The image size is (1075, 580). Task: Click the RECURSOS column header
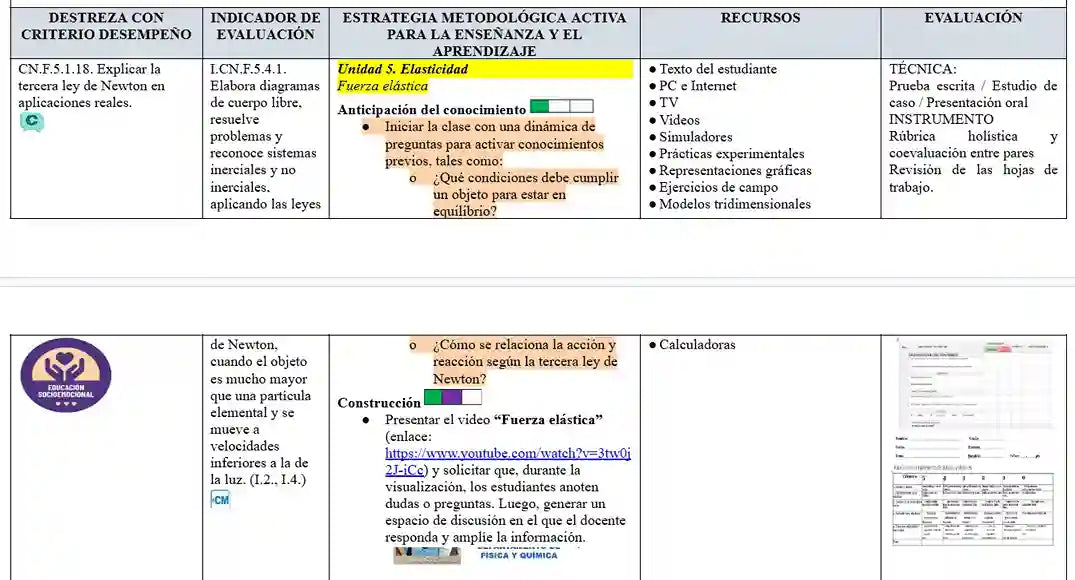click(760, 18)
